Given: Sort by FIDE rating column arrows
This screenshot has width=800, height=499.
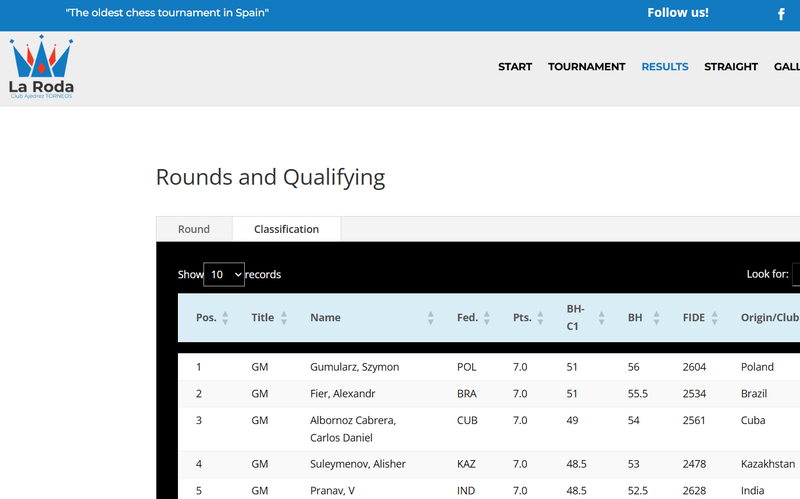Looking at the screenshot, I should (x=715, y=318).
